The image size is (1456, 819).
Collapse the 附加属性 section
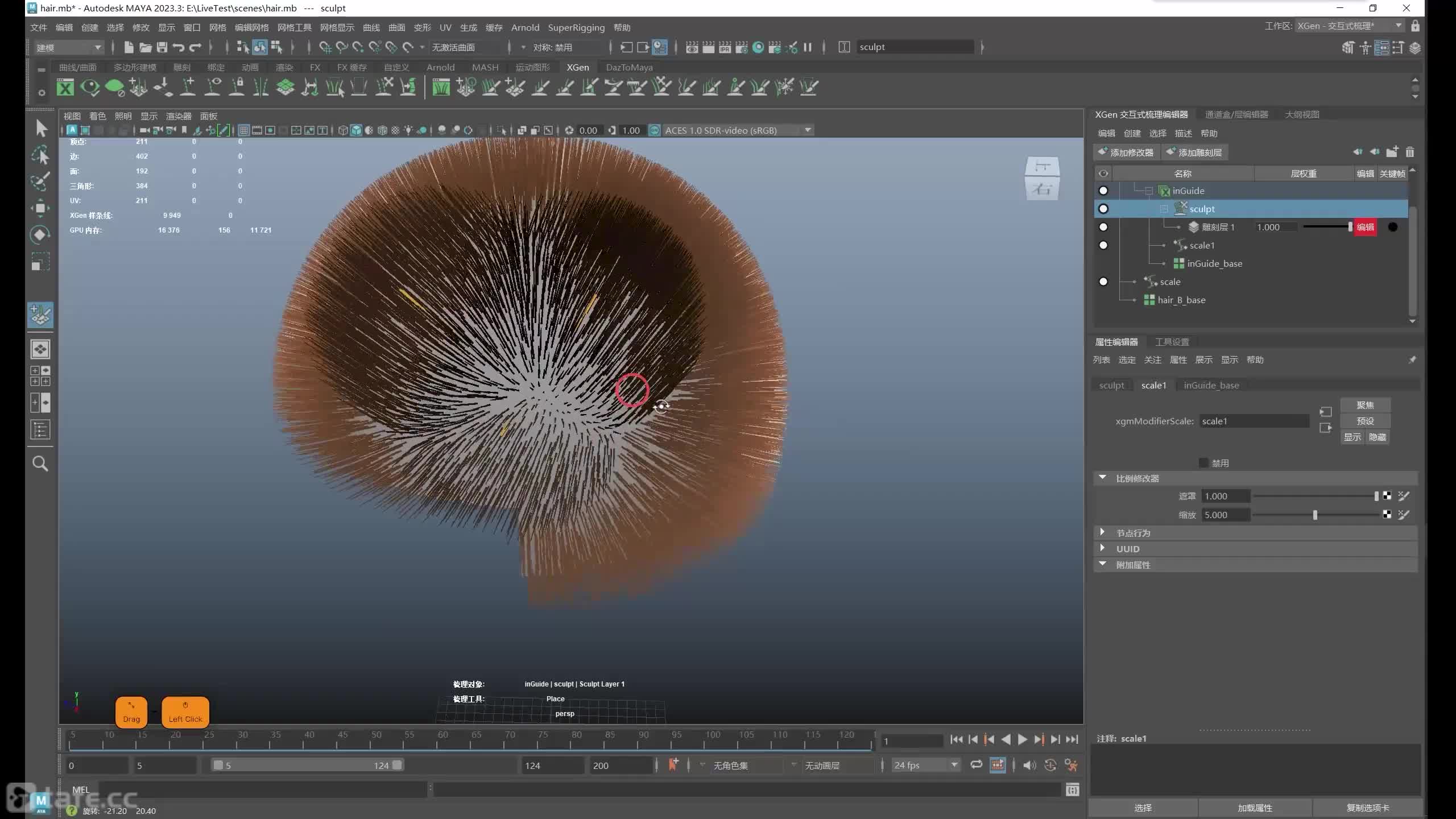pyautogui.click(x=1102, y=564)
